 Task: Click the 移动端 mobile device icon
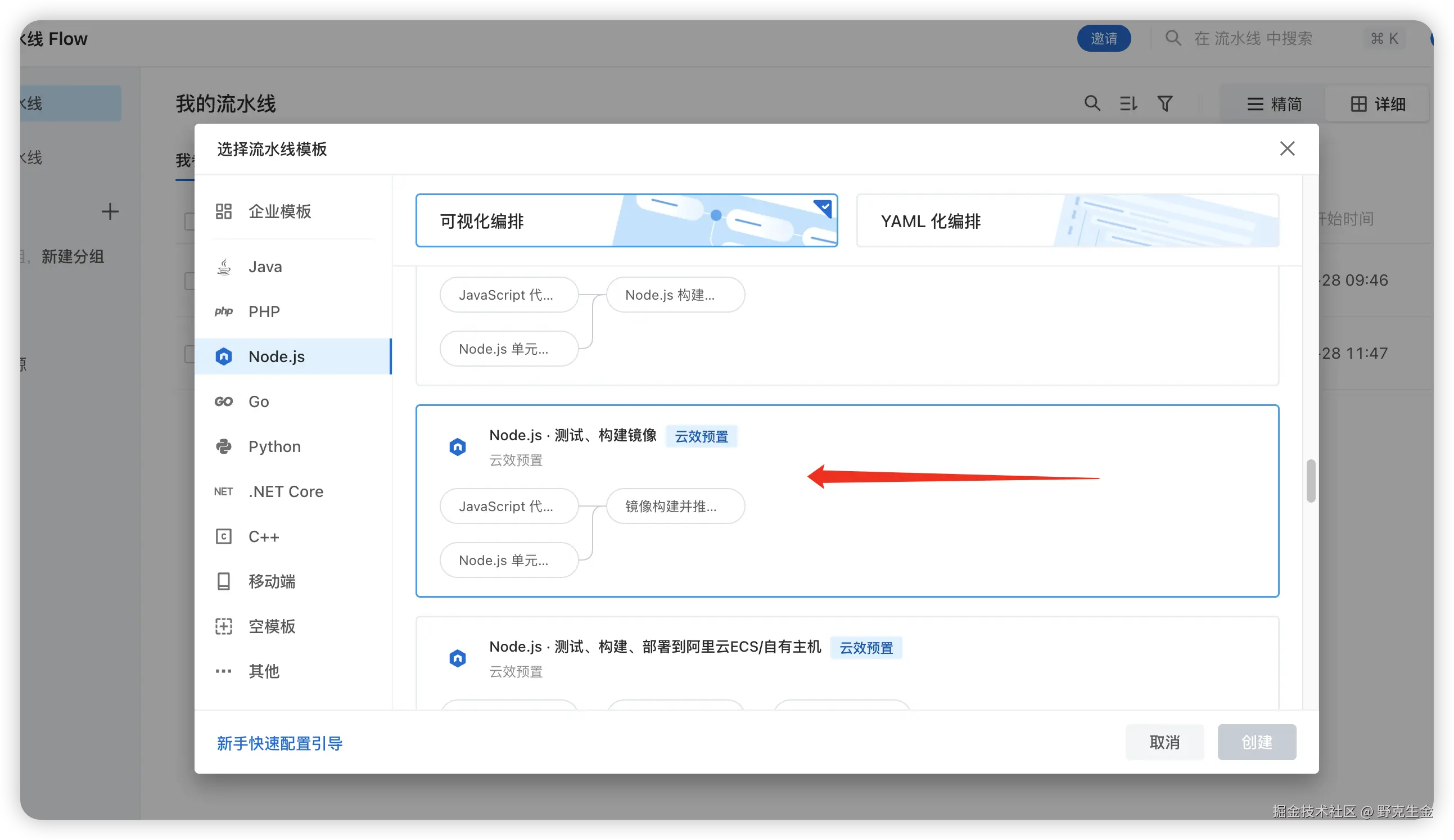click(x=224, y=581)
